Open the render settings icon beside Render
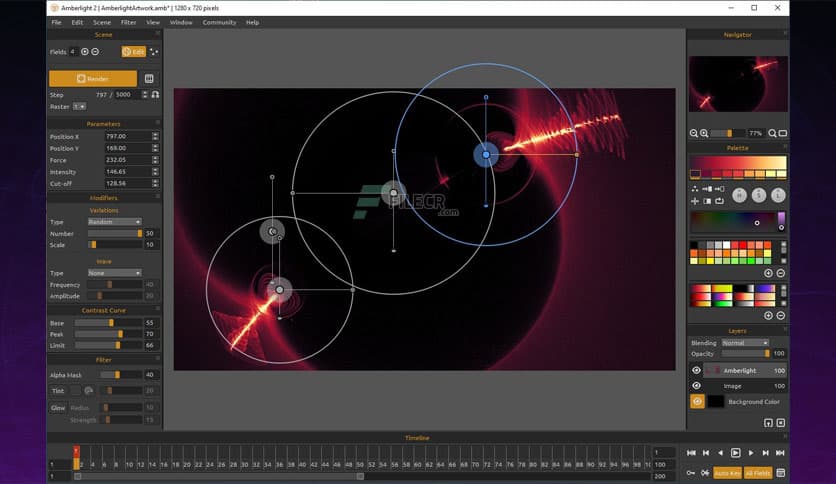Screen dimensions: 836x484 click(149, 78)
